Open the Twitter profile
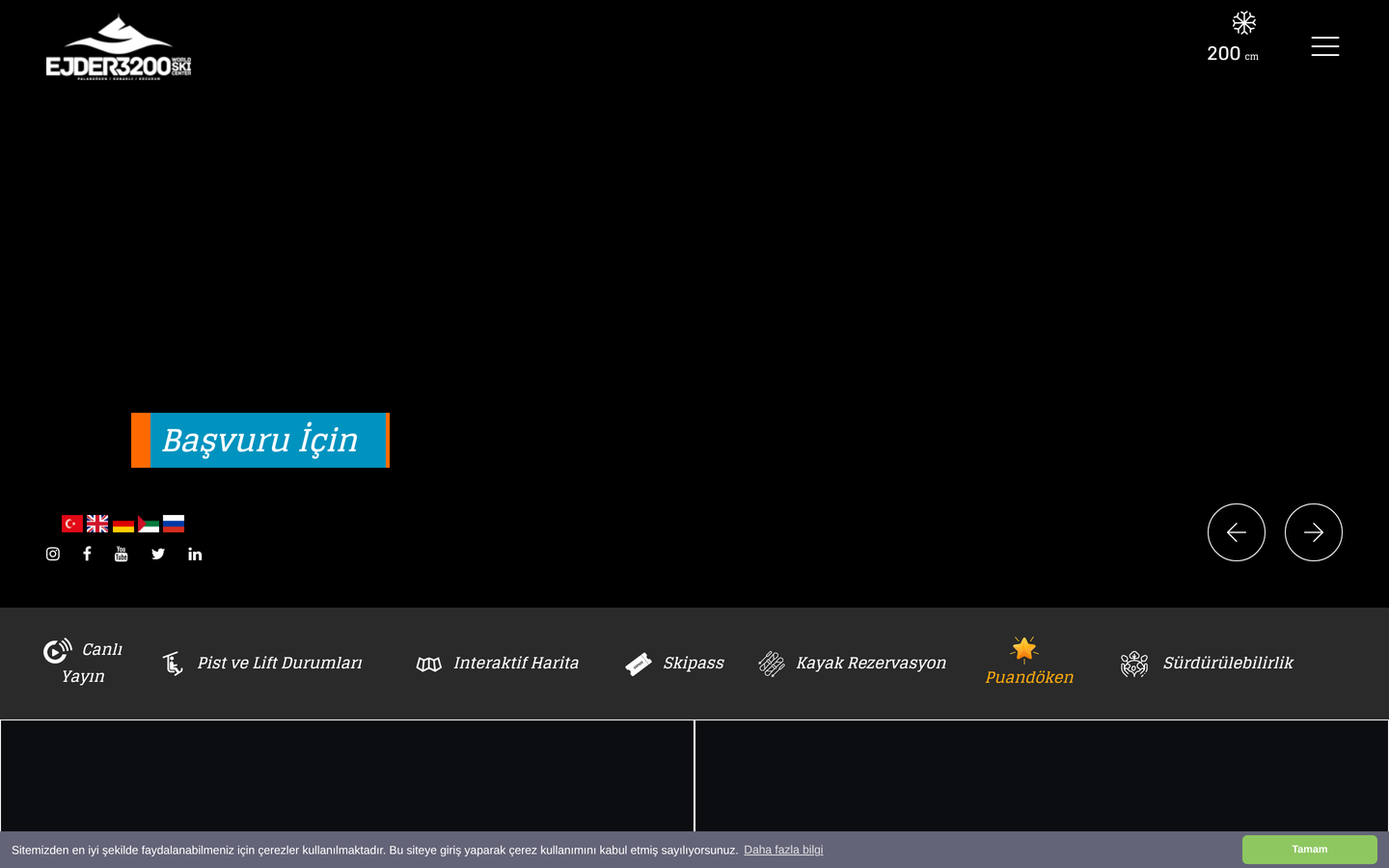Image resolution: width=1389 pixels, height=868 pixels. [158, 554]
